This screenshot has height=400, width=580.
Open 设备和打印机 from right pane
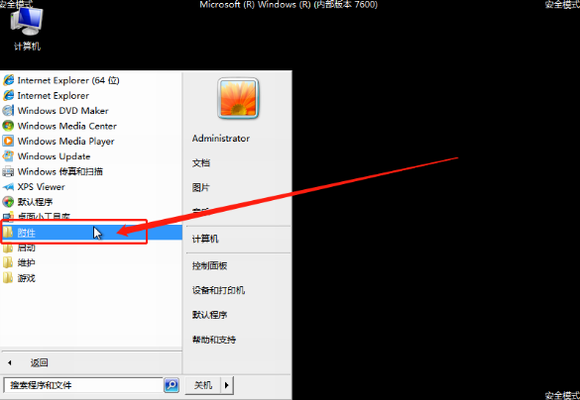click(x=218, y=290)
